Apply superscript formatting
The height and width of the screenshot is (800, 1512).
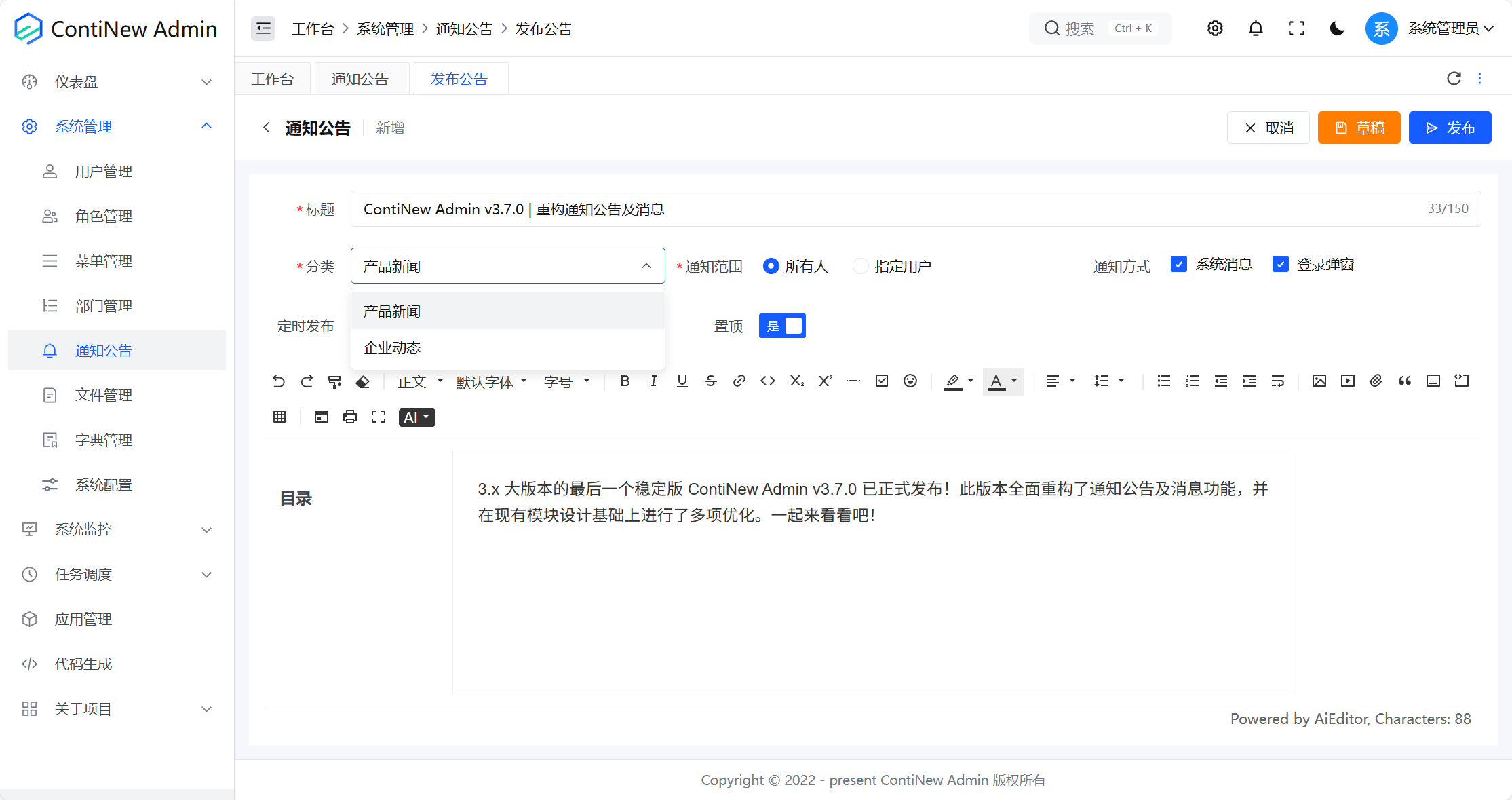(825, 381)
